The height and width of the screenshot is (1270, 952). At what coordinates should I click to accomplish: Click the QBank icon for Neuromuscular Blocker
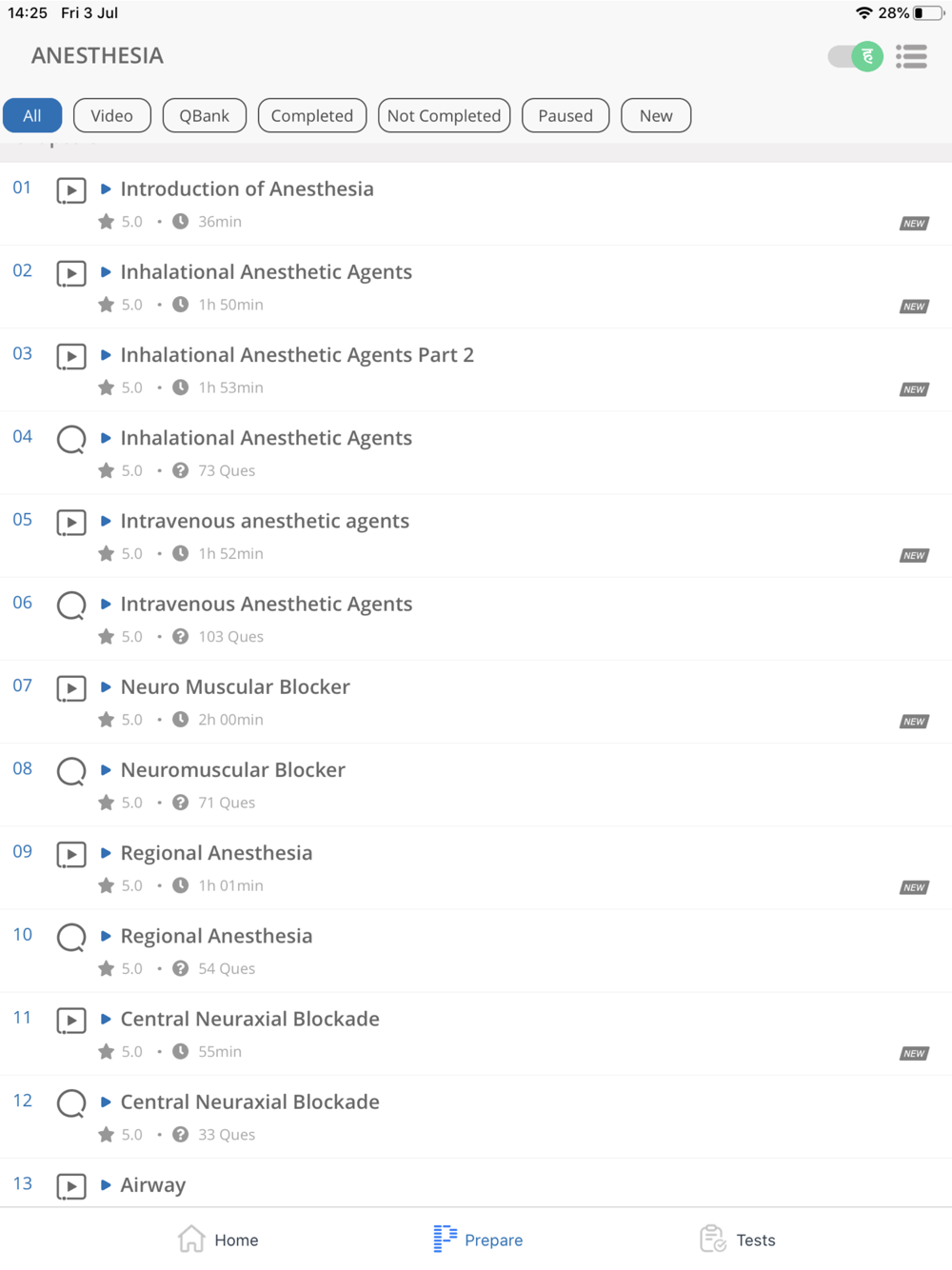71,771
